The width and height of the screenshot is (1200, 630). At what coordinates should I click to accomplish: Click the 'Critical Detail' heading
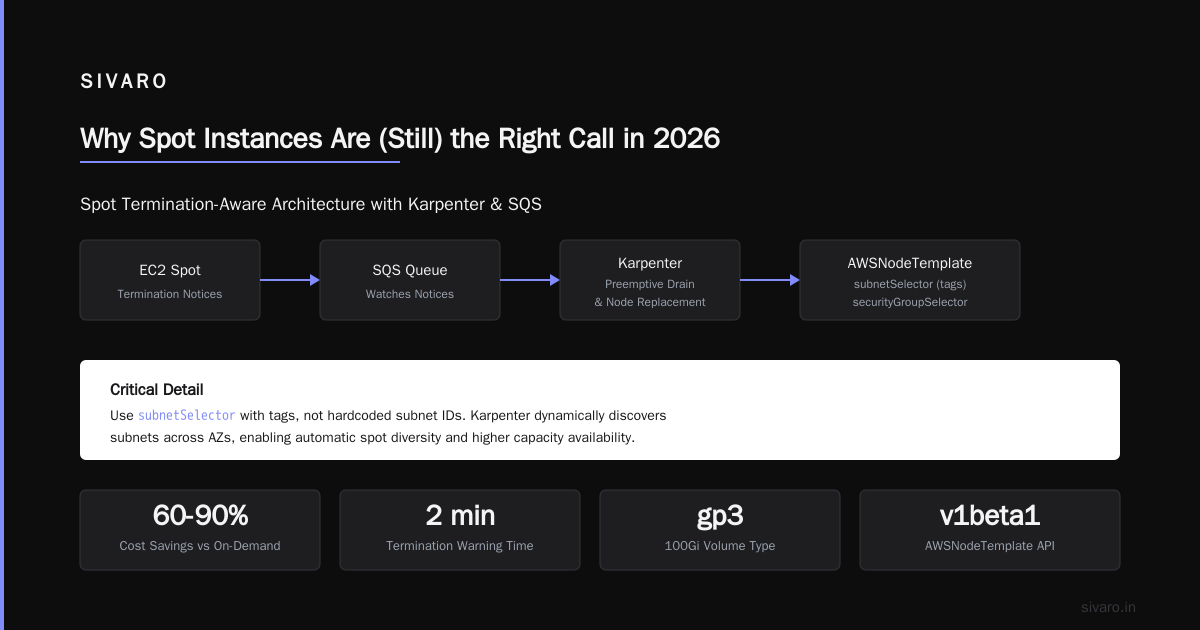(x=157, y=390)
